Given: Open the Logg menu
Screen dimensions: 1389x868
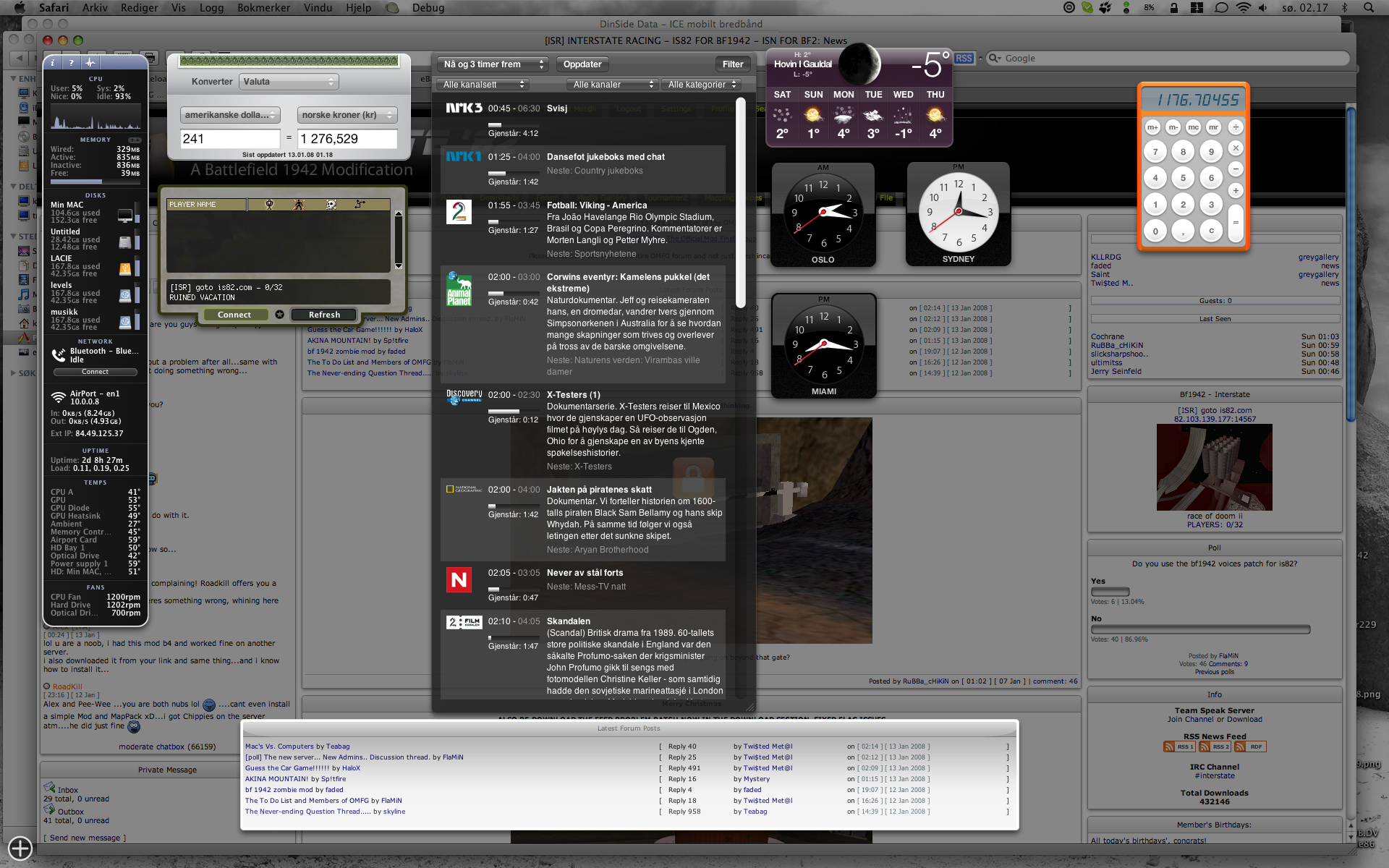Looking at the screenshot, I should (x=211, y=8).
